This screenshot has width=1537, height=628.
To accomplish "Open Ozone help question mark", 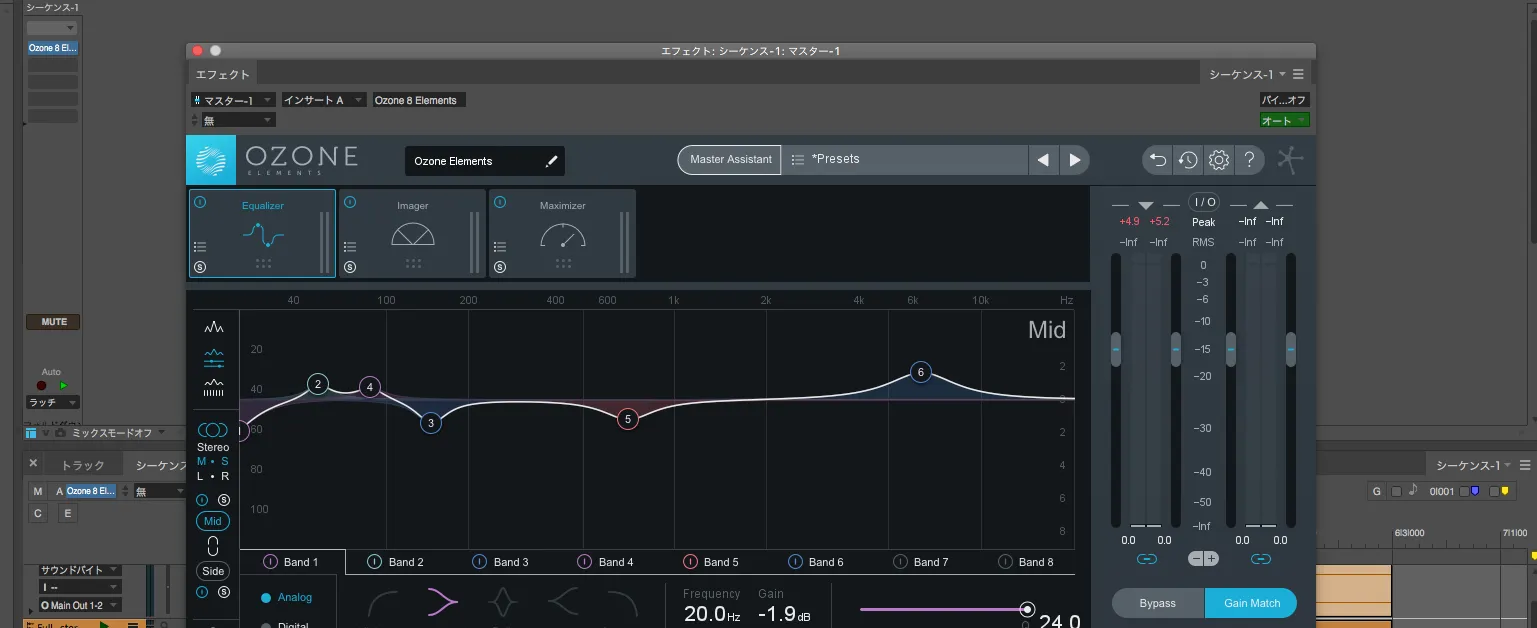I will click(x=1249, y=159).
